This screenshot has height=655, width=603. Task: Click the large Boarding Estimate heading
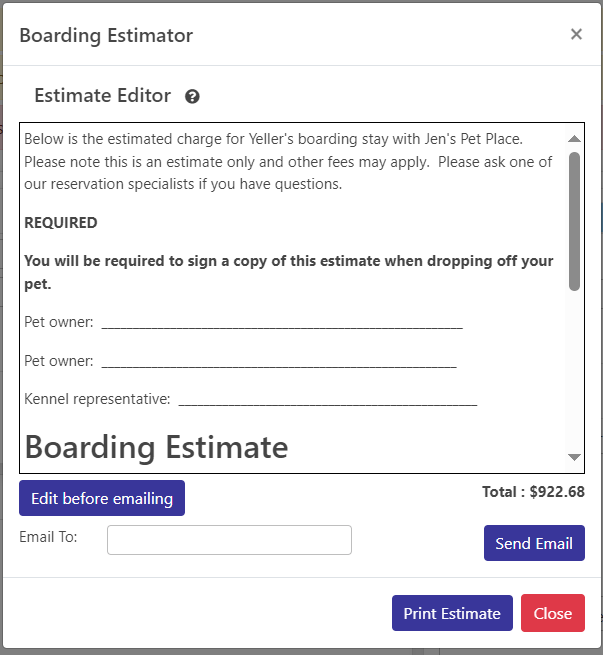point(157,448)
